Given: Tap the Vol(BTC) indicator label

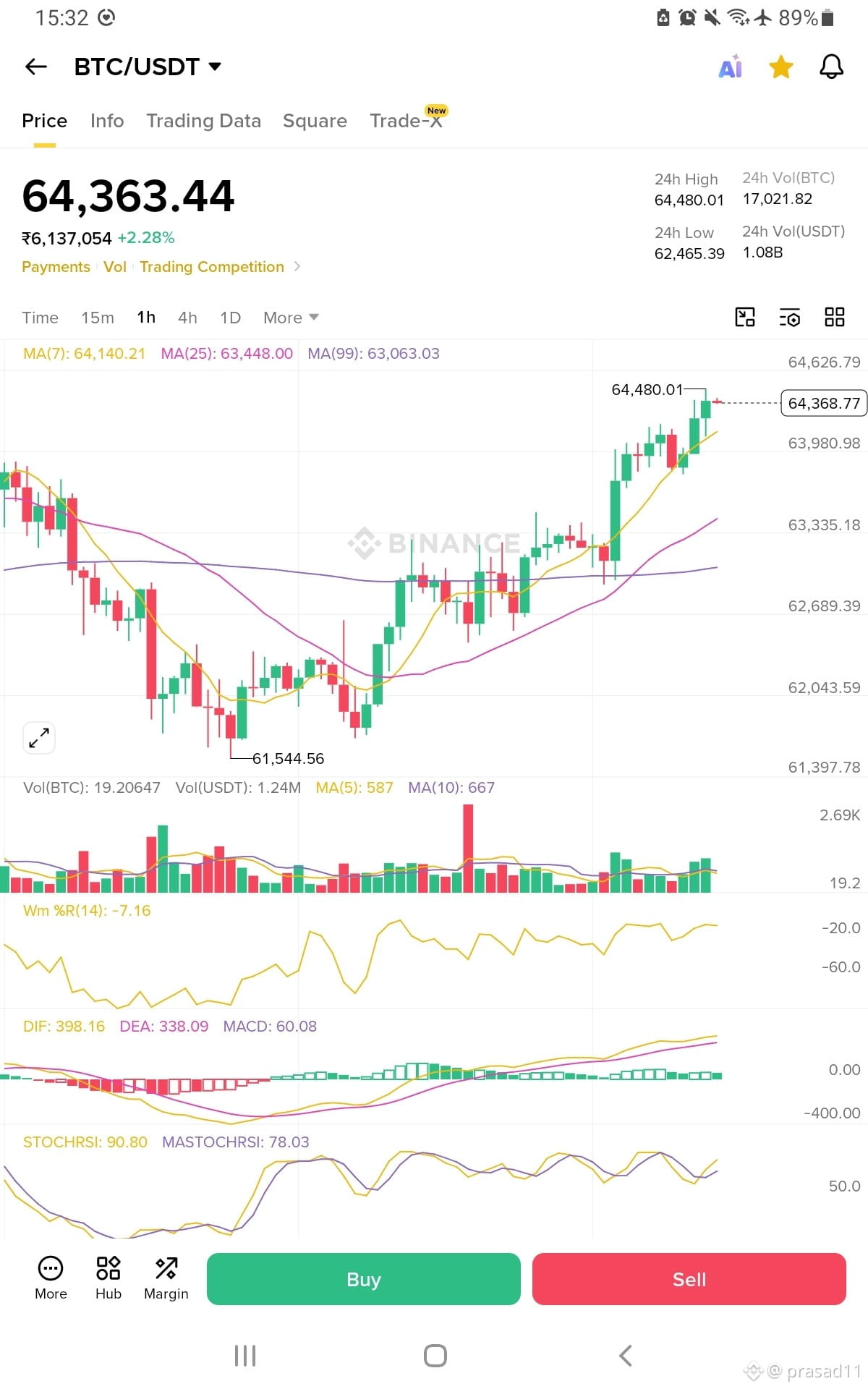Looking at the screenshot, I should pyautogui.click(x=92, y=788).
